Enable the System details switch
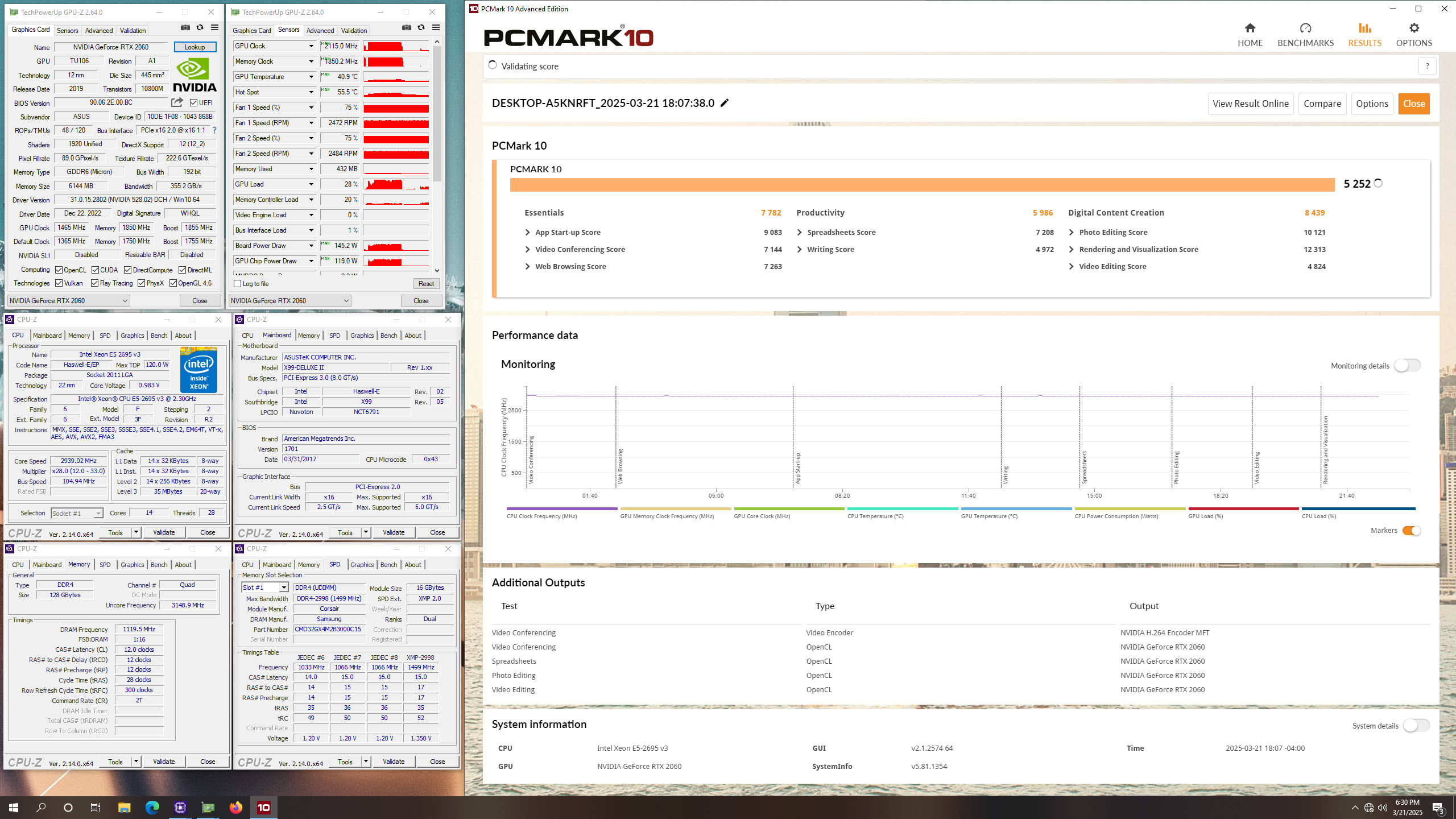The width and height of the screenshot is (1456, 819). [1416, 725]
